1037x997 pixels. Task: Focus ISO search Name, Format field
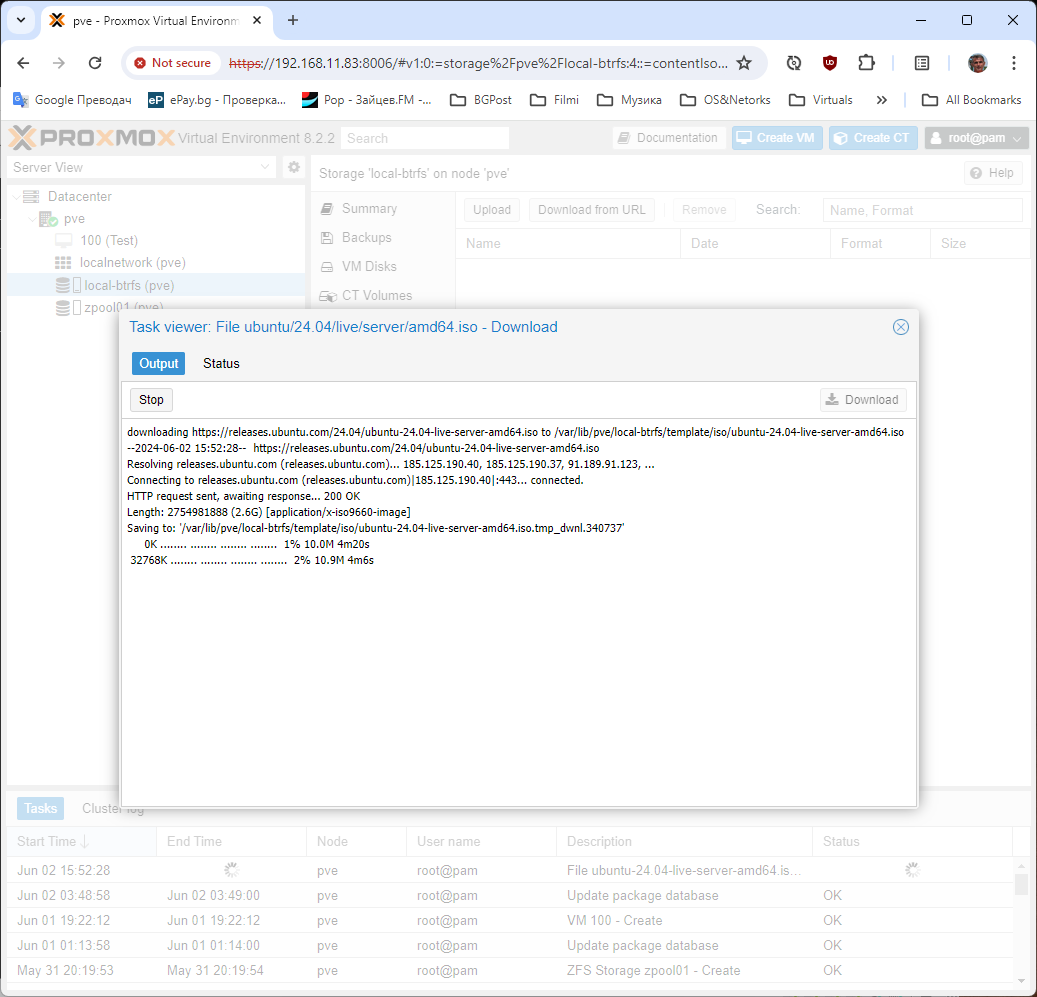922,210
